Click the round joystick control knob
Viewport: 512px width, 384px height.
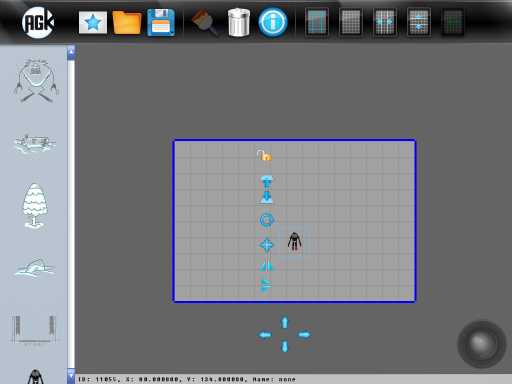482,344
